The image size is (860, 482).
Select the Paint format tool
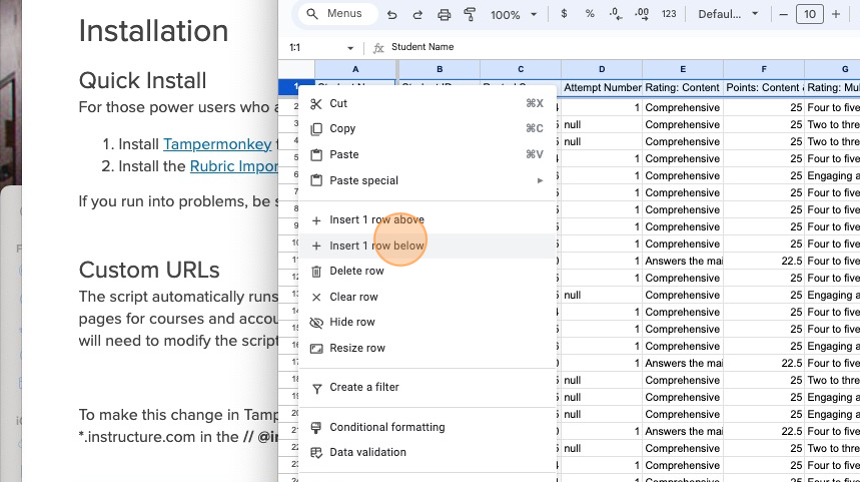(470, 15)
